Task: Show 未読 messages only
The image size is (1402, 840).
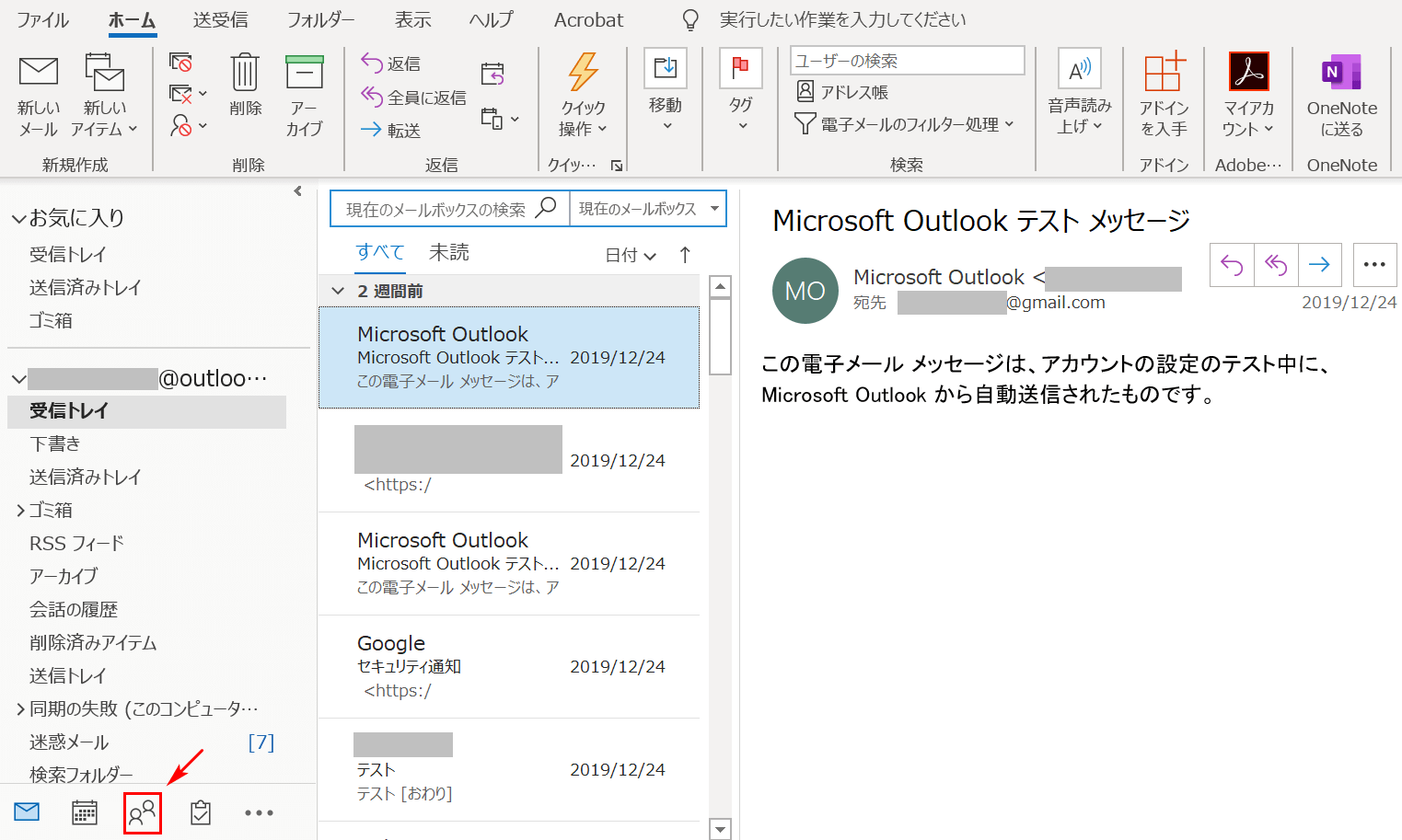Action: (448, 253)
